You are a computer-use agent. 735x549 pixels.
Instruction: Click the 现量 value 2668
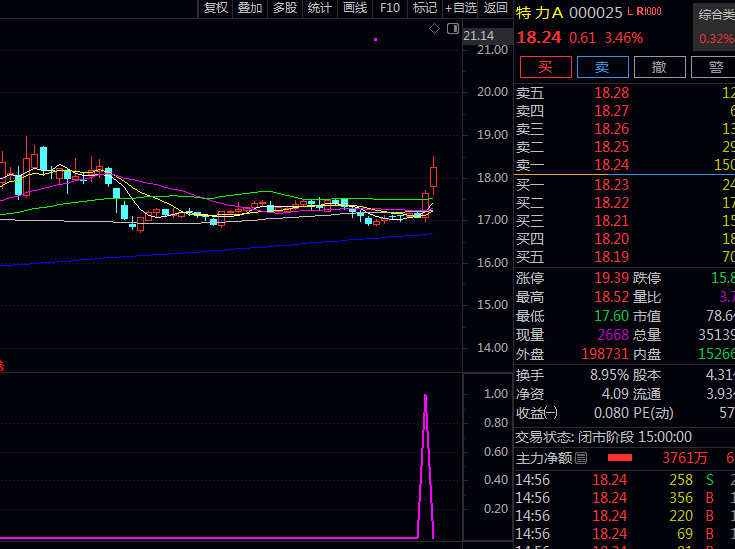click(x=613, y=335)
